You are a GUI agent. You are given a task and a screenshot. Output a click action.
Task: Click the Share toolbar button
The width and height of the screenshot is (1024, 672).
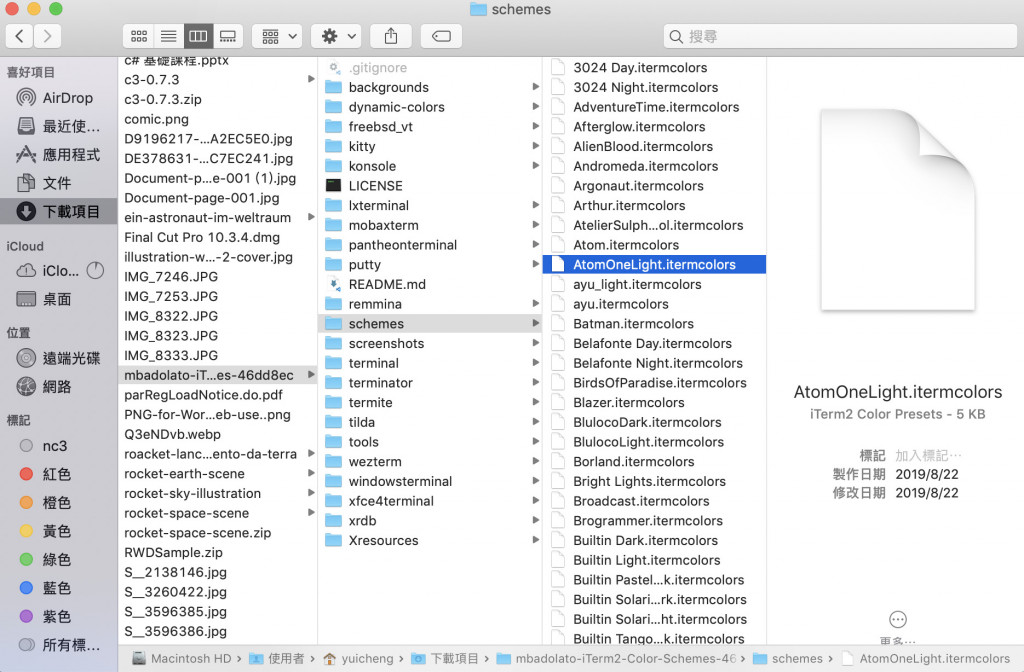(391, 36)
